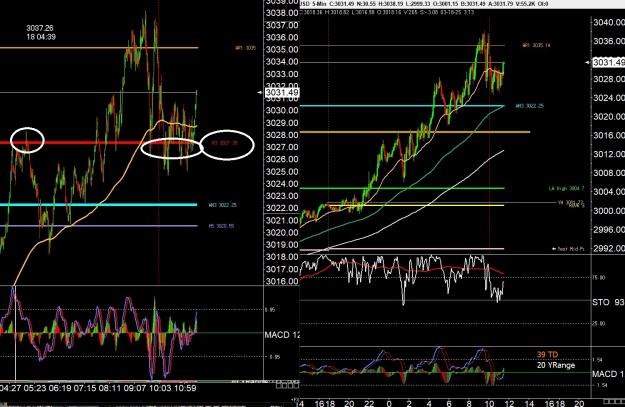Select the 3031.49 current price tag on left chart axis
The height and width of the screenshot is (407, 625).
pyautogui.click(x=282, y=92)
